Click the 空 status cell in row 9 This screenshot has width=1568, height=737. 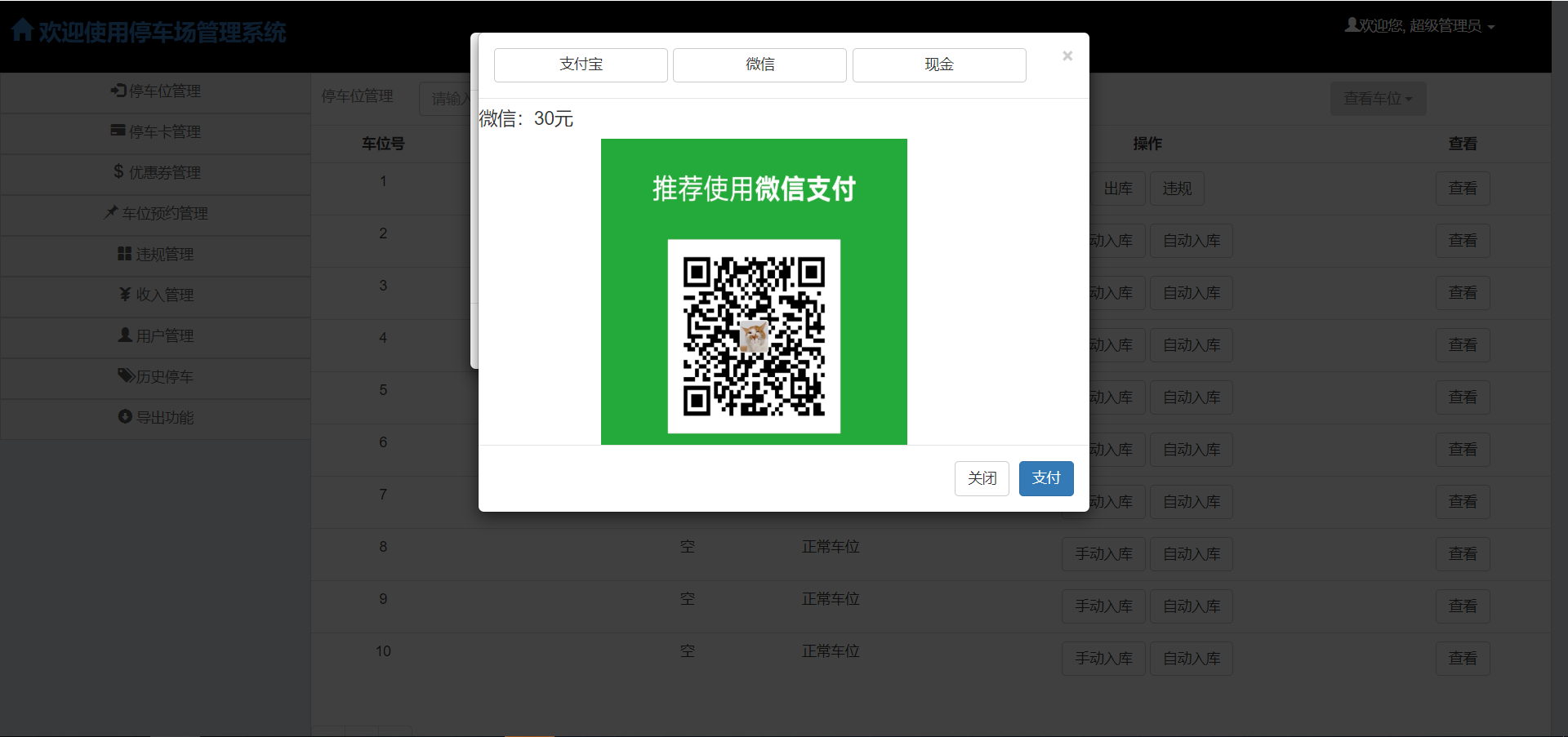(688, 599)
